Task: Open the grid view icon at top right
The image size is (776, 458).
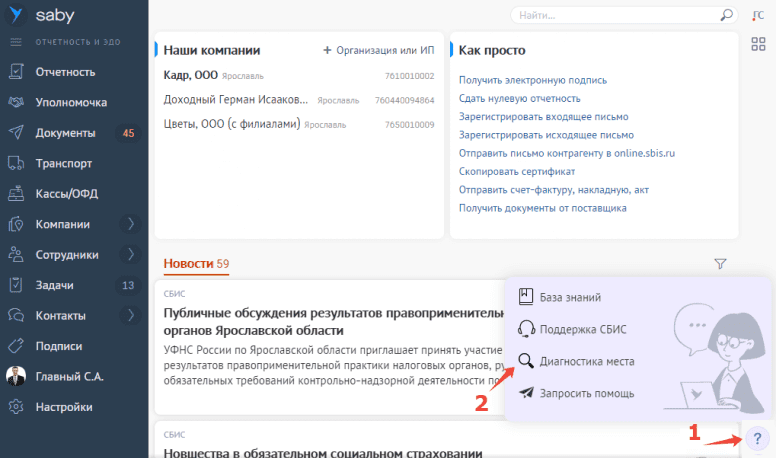Action: pyautogui.click(x=758, y=44)
